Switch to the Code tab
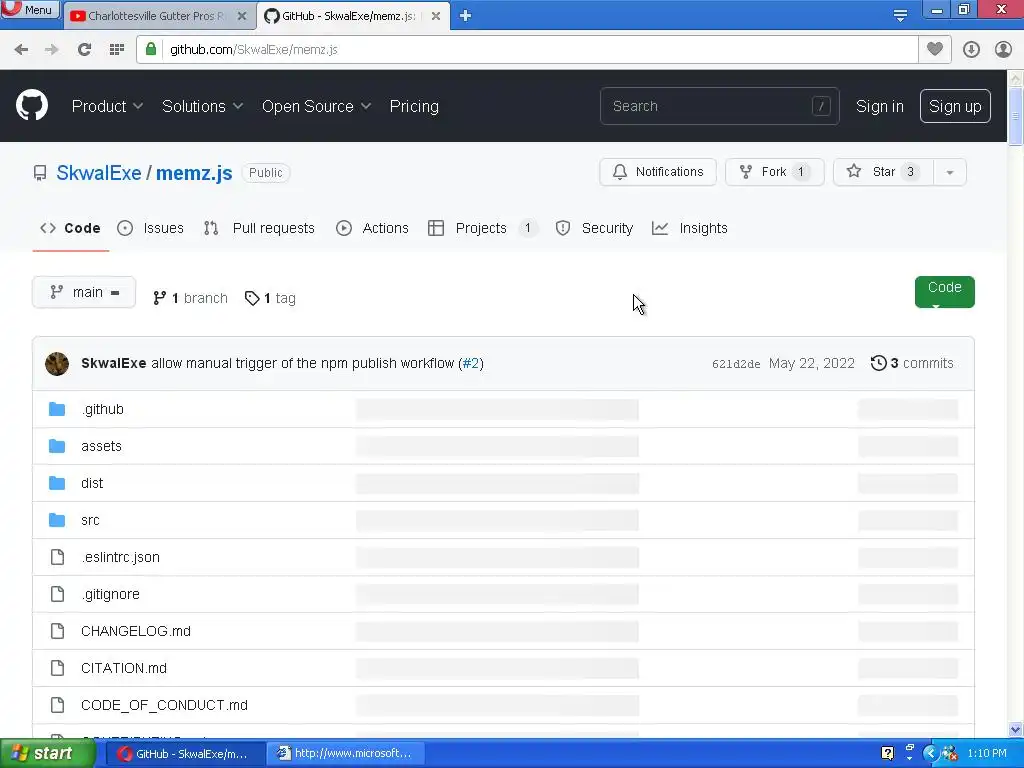Viewport: 1024px width, 768px height. point(71,228)
